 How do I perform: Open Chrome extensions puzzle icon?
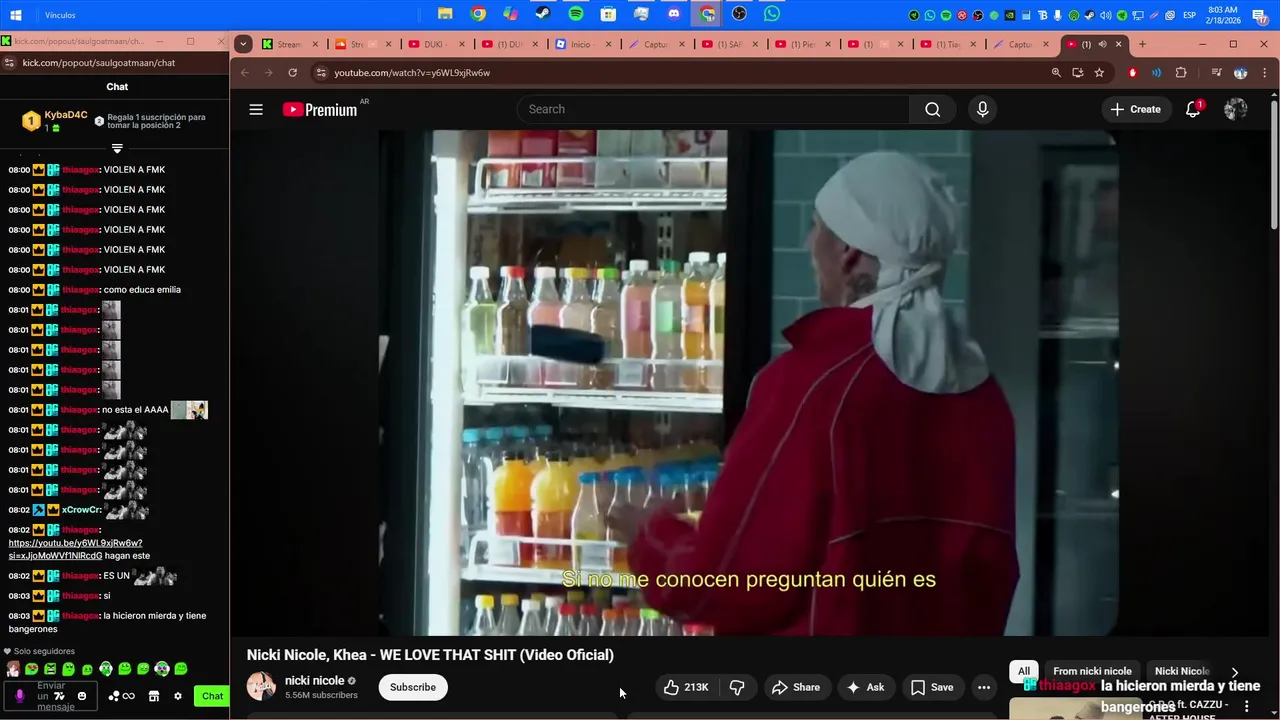[1181, 73]
